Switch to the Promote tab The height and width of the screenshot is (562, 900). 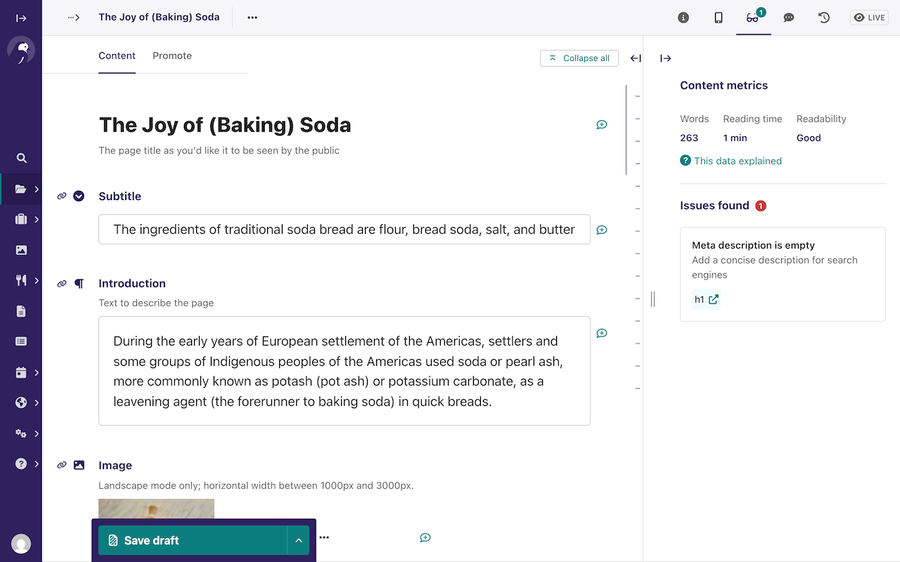click(x=172, y=56)
